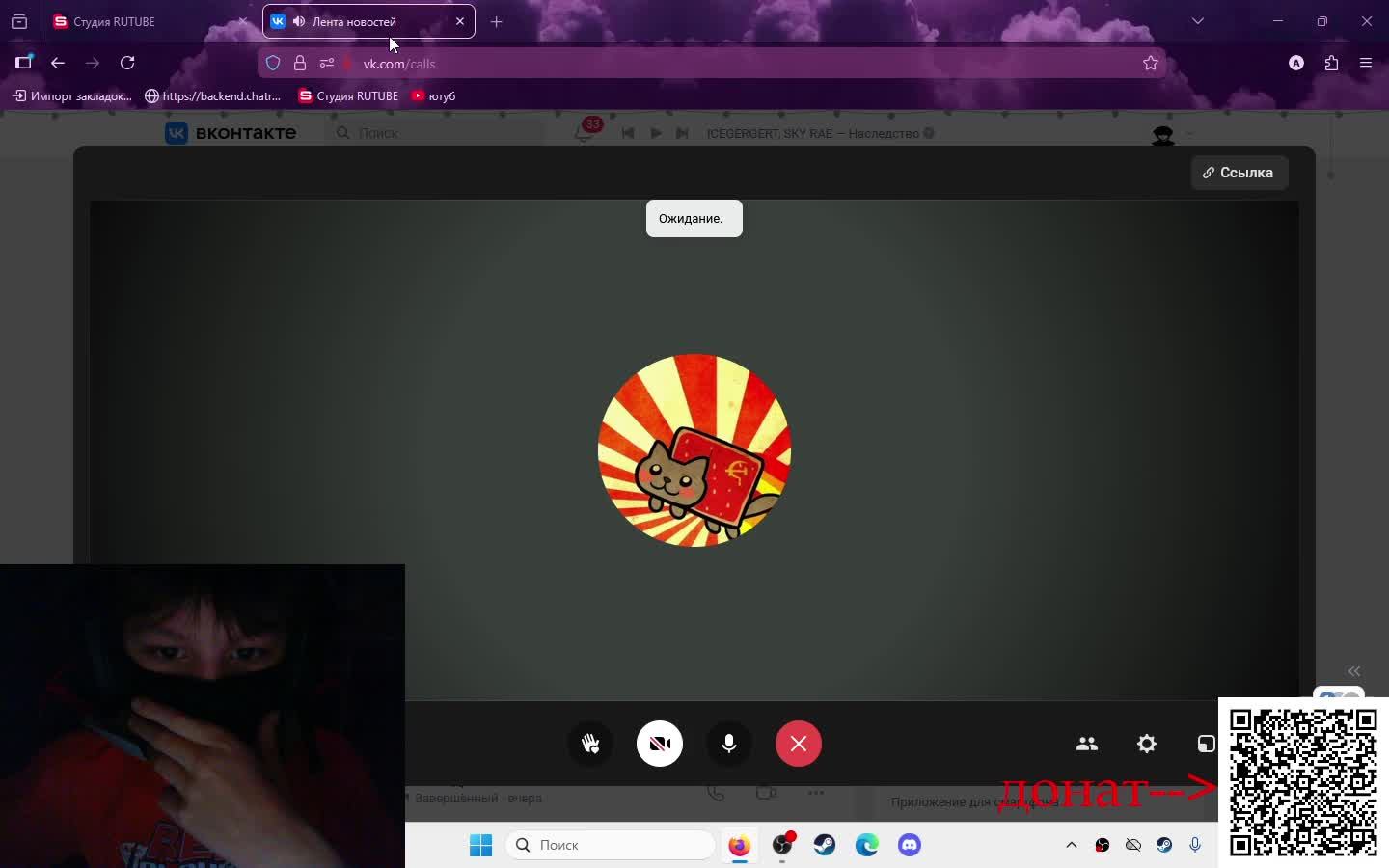
Task: Click the Steam icon in system tray
Action: pyautogui.click(x=1164, y=845)
